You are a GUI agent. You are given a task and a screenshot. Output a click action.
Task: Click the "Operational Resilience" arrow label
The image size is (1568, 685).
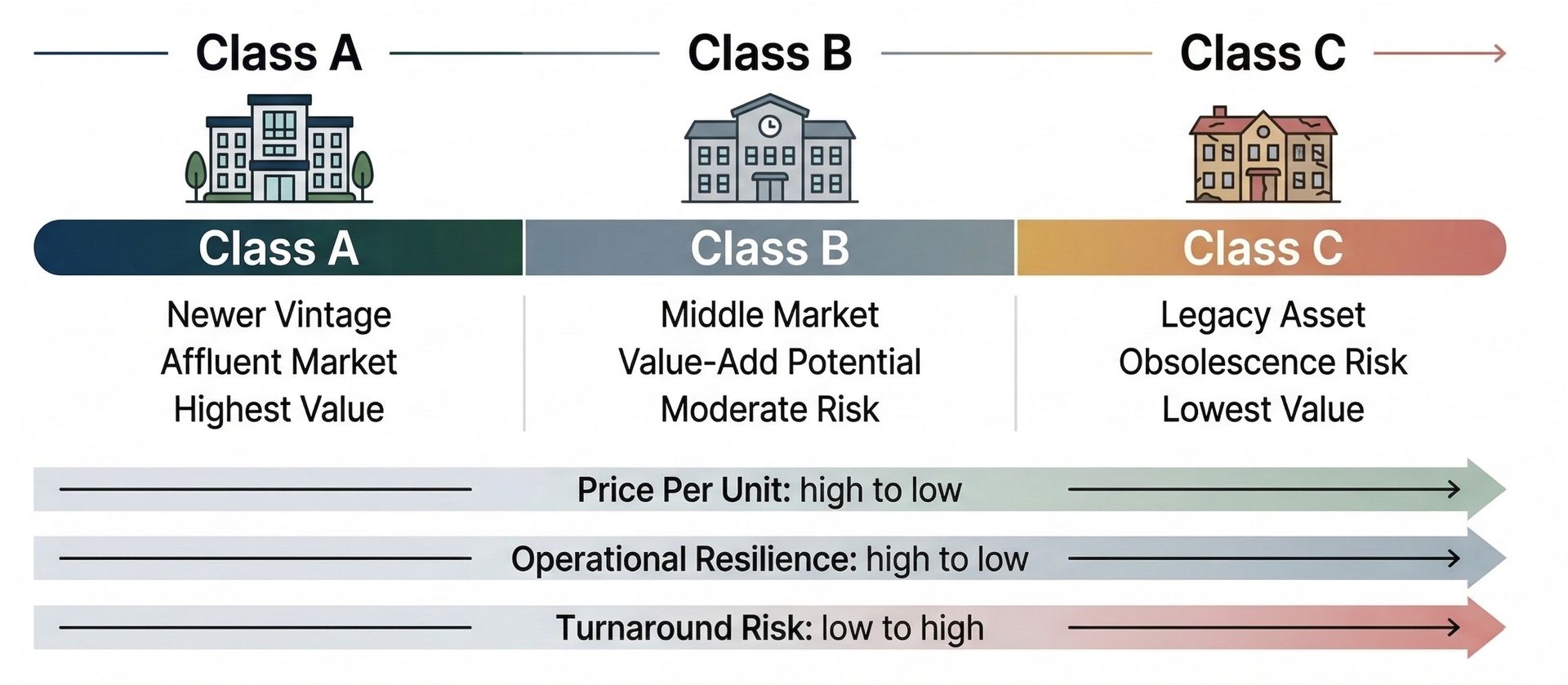[769, 559]
